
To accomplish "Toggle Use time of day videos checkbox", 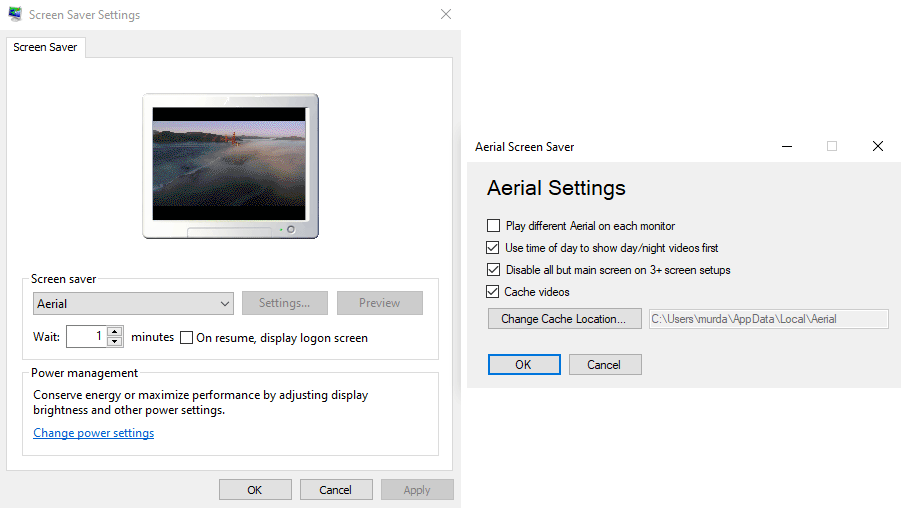I will (492, 248).
